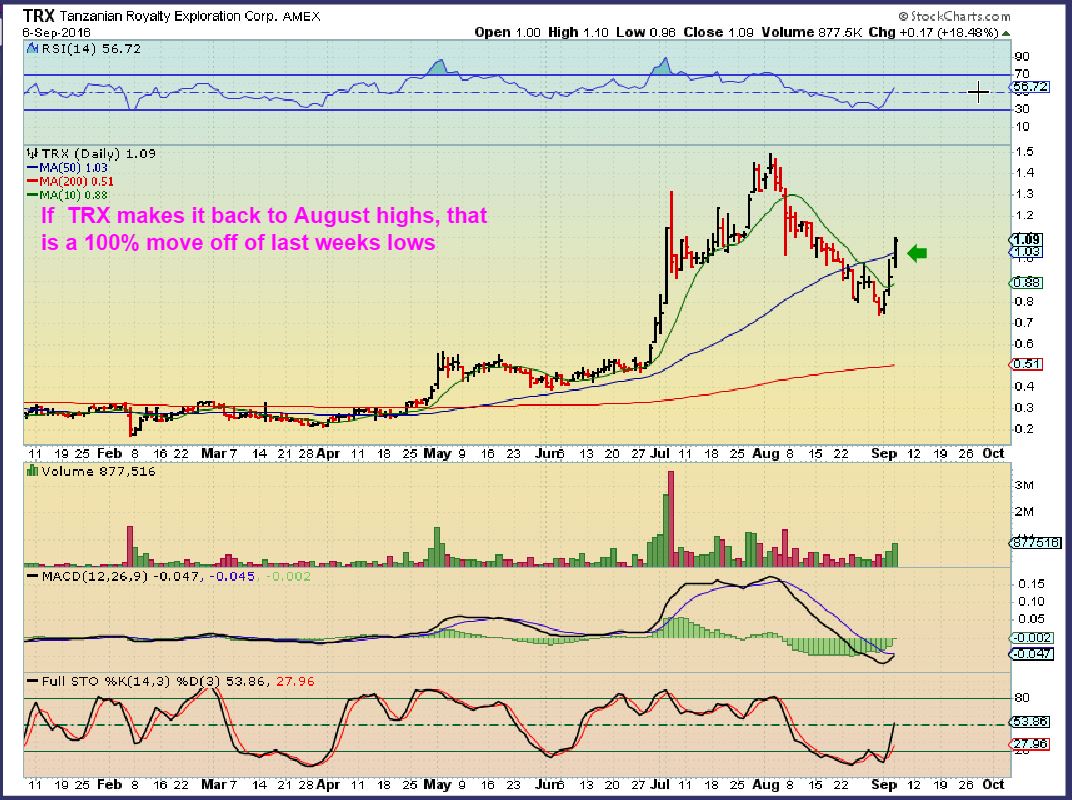Click the 1.5 level on the price axis
Image resolution: width=1072 pixels, height=800 pixels.
[1024, 151]
